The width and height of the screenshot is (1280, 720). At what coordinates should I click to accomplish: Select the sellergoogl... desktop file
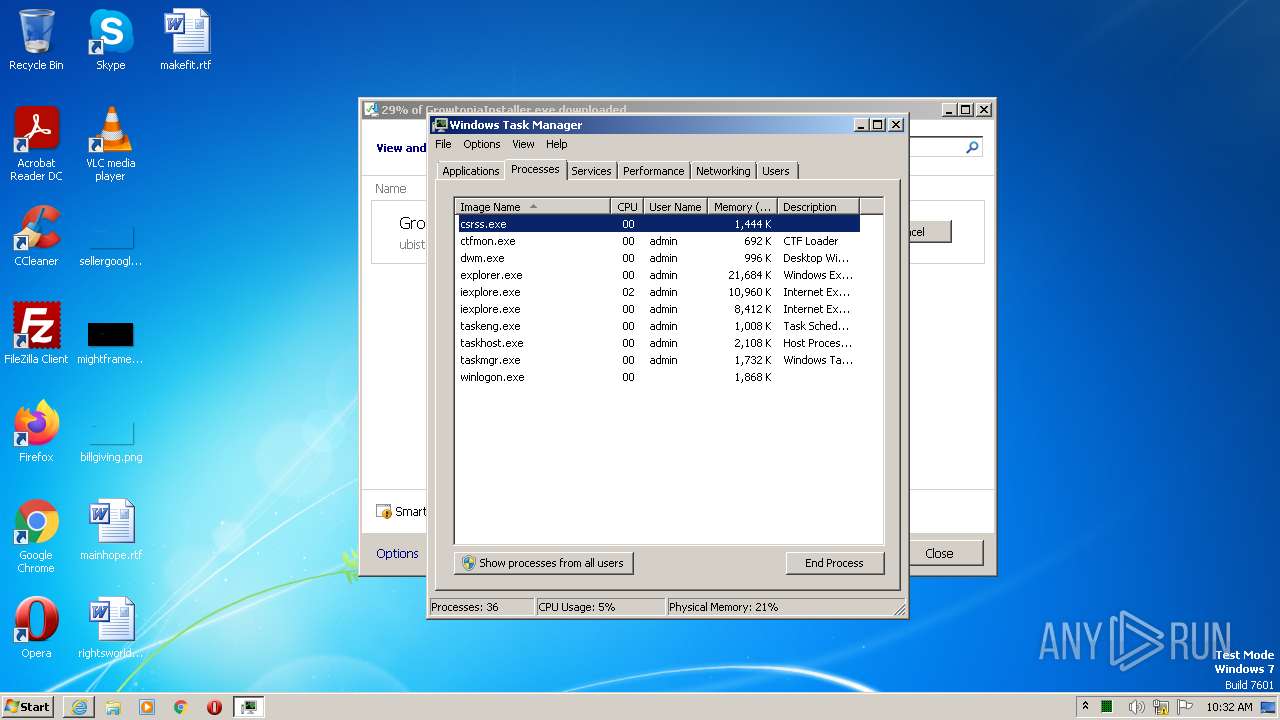[110, 242]
